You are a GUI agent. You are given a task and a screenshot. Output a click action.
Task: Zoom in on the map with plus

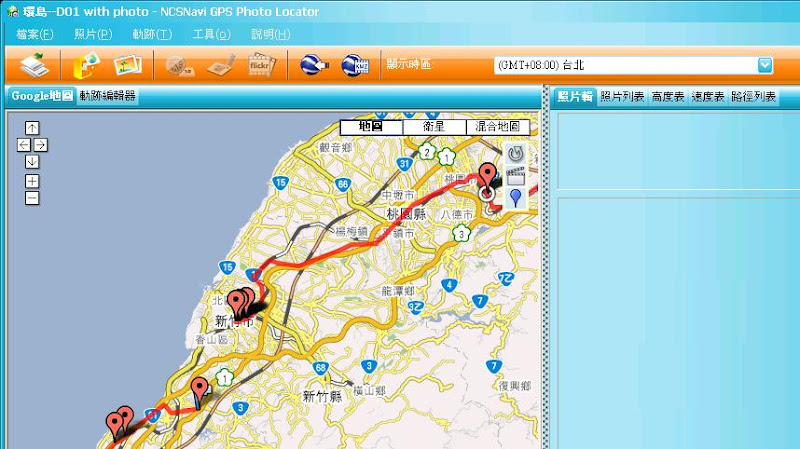pos(32,181)
